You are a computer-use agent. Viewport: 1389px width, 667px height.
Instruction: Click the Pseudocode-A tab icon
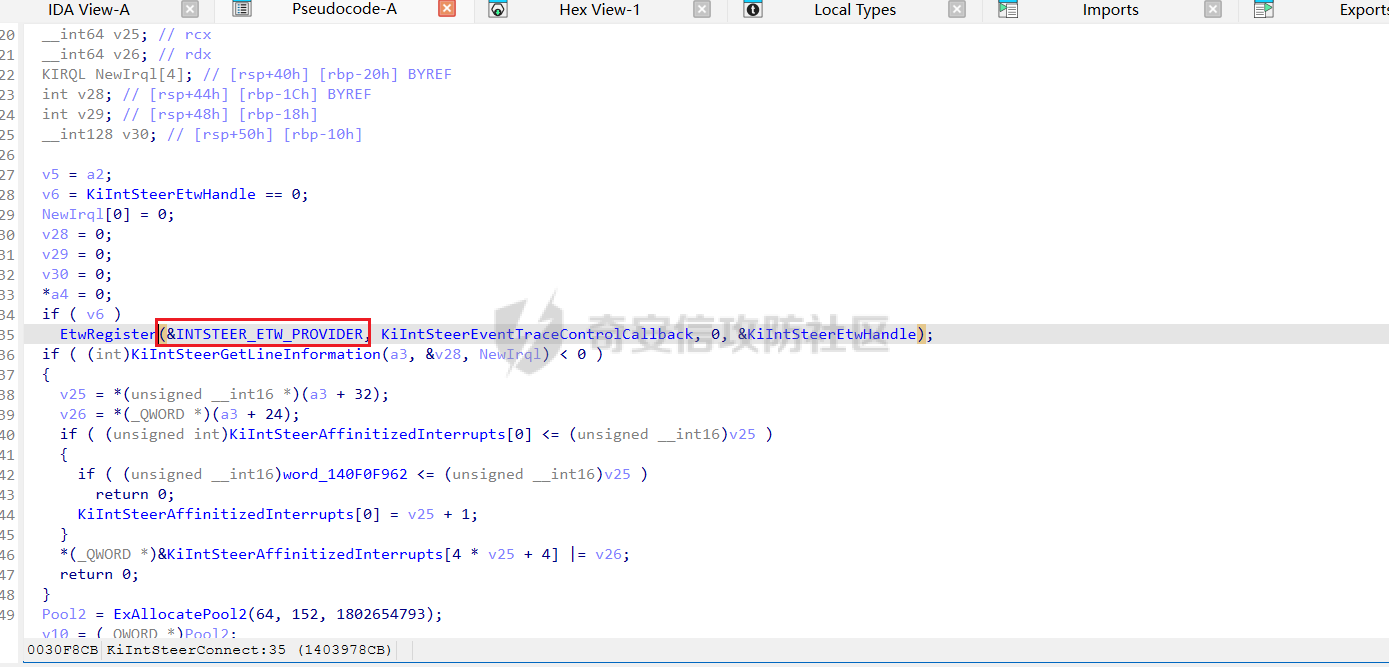click(242, 10)
